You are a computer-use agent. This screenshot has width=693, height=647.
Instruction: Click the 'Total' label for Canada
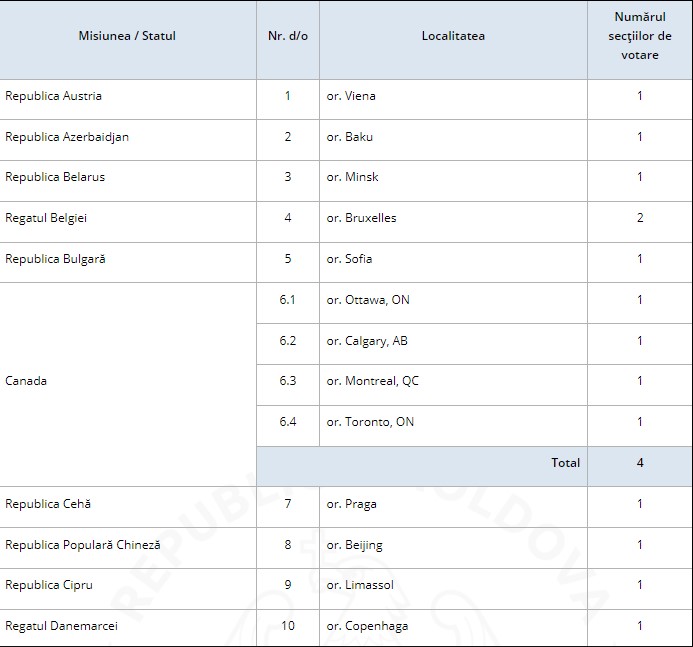pyautogui.click(x=565, y=463)
